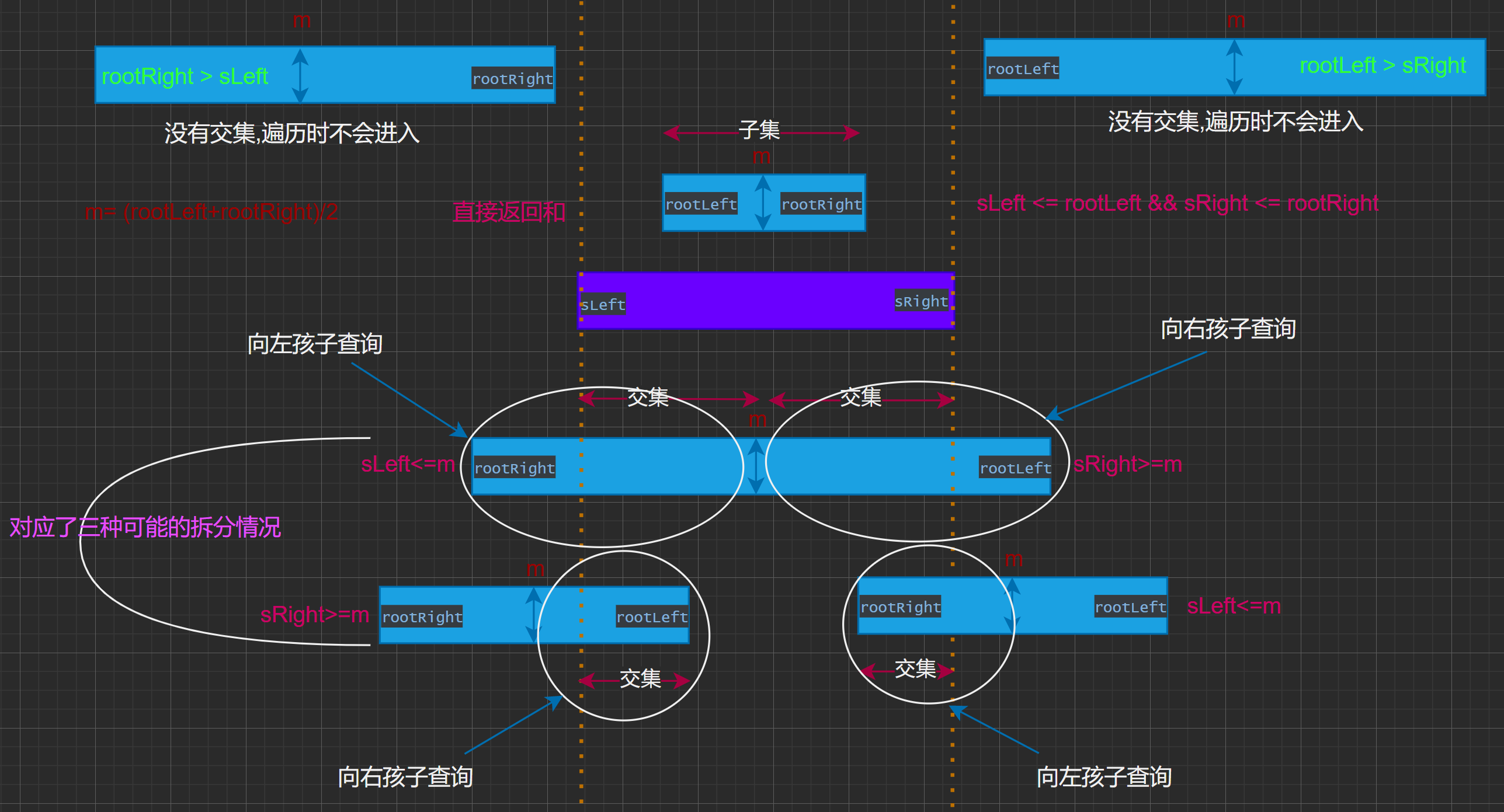Click the sLeft label in purple bar

tap(603, 305)
